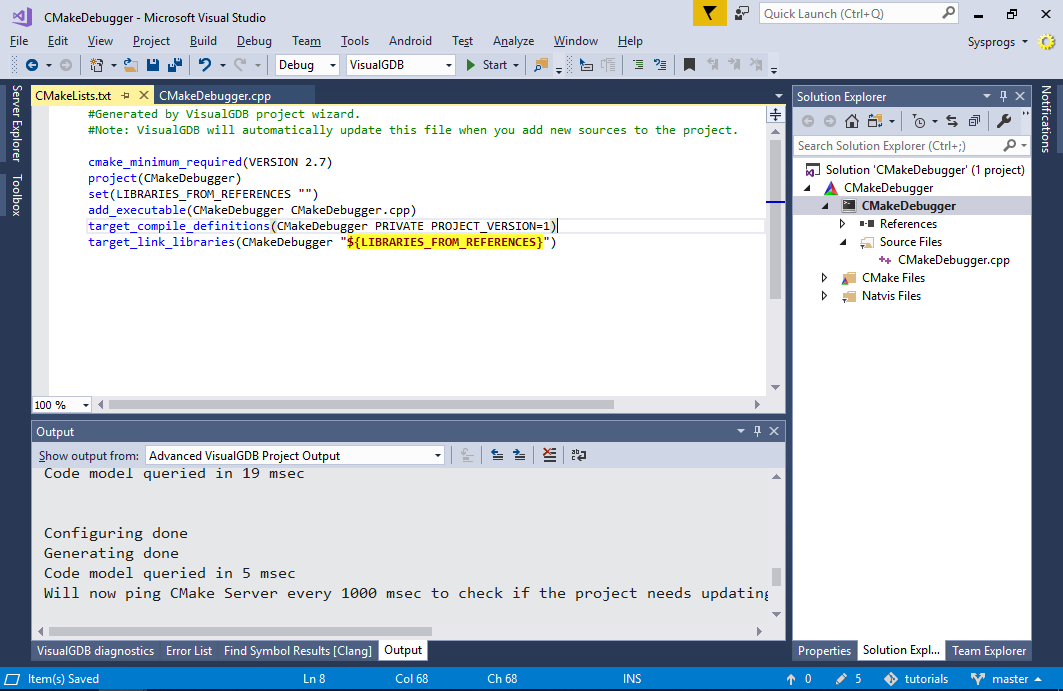This screenshot has width=1063, height=691.
Task: Open the File menu
Action: coord(19,41)
